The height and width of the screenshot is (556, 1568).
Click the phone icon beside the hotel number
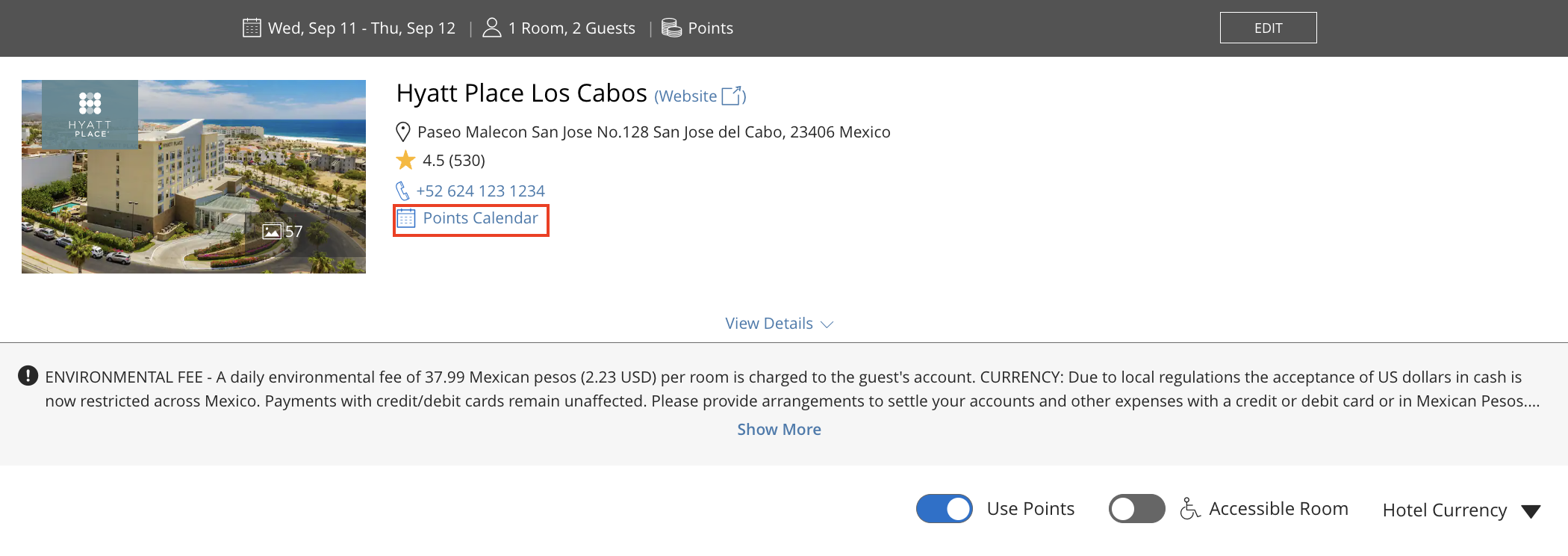(404, 191)
